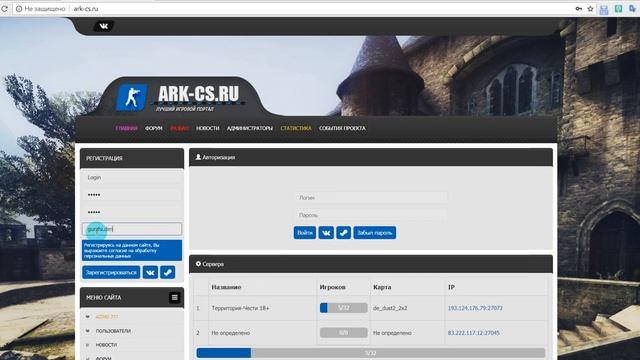Log in with Steam in authorization panel
The height and width of the screenshot is (360, 640).
(344, 233)
